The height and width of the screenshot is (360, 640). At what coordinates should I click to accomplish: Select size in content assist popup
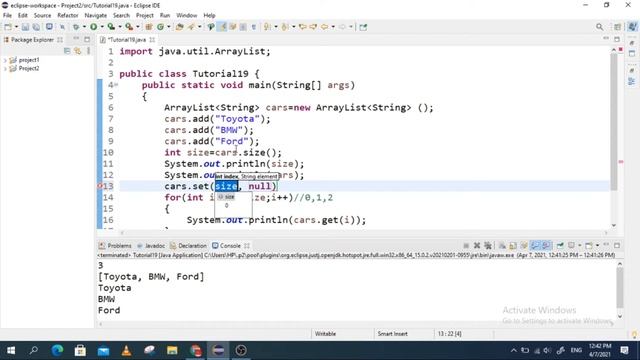tap(227, 197)
